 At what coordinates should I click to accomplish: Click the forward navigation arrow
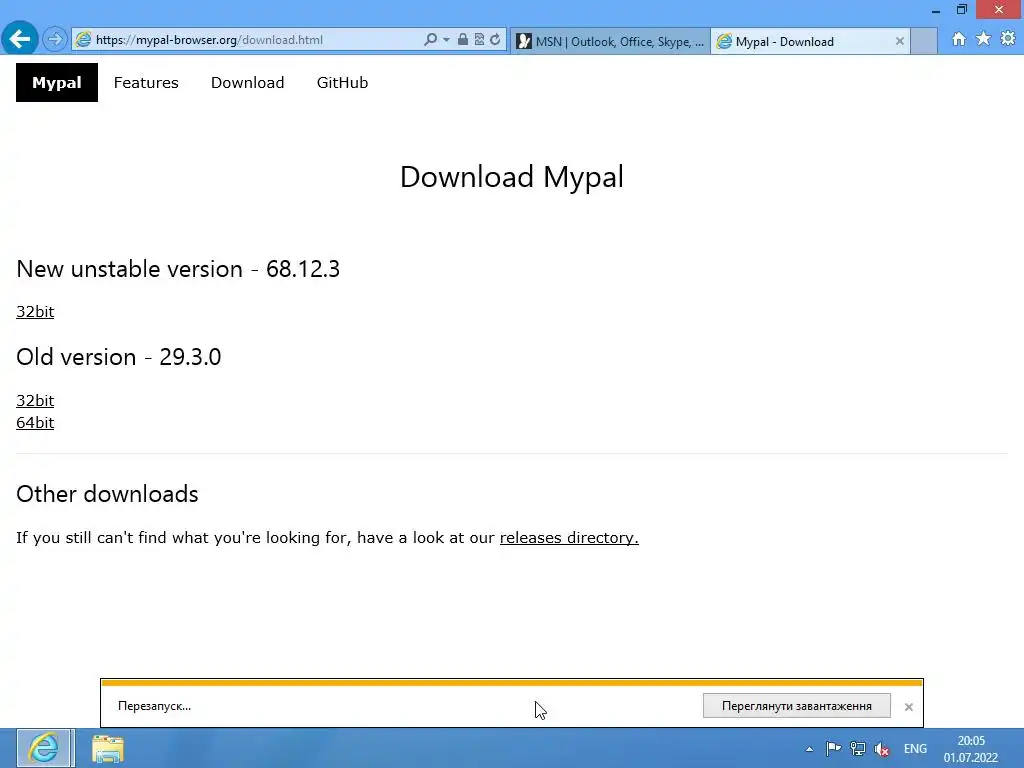55,39
